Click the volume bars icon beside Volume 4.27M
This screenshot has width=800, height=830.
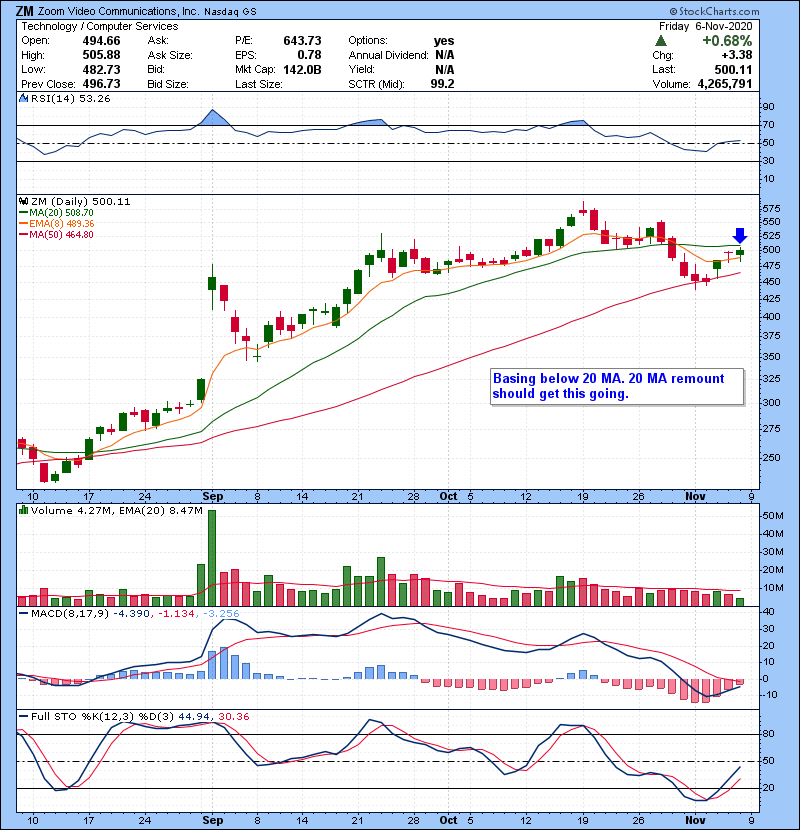pos(23,510)
